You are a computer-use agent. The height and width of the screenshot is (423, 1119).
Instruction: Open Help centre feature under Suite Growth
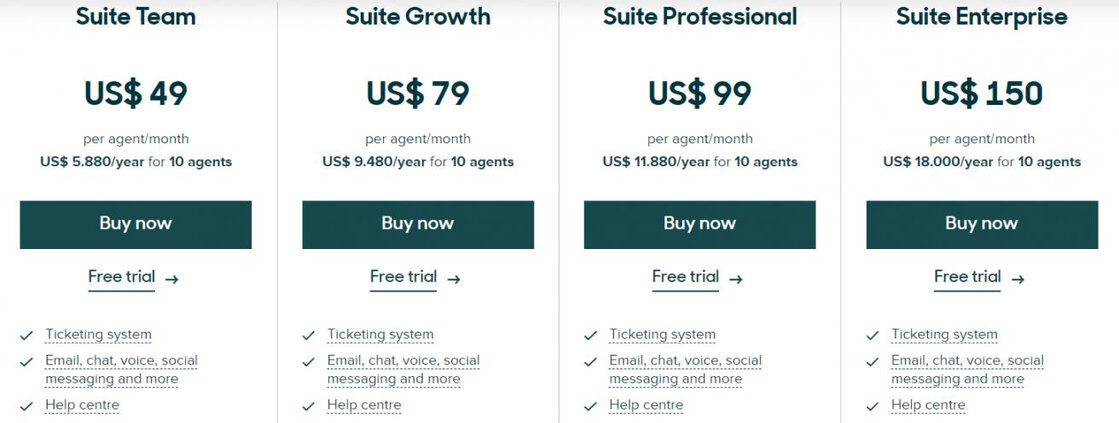coord(364,405)
